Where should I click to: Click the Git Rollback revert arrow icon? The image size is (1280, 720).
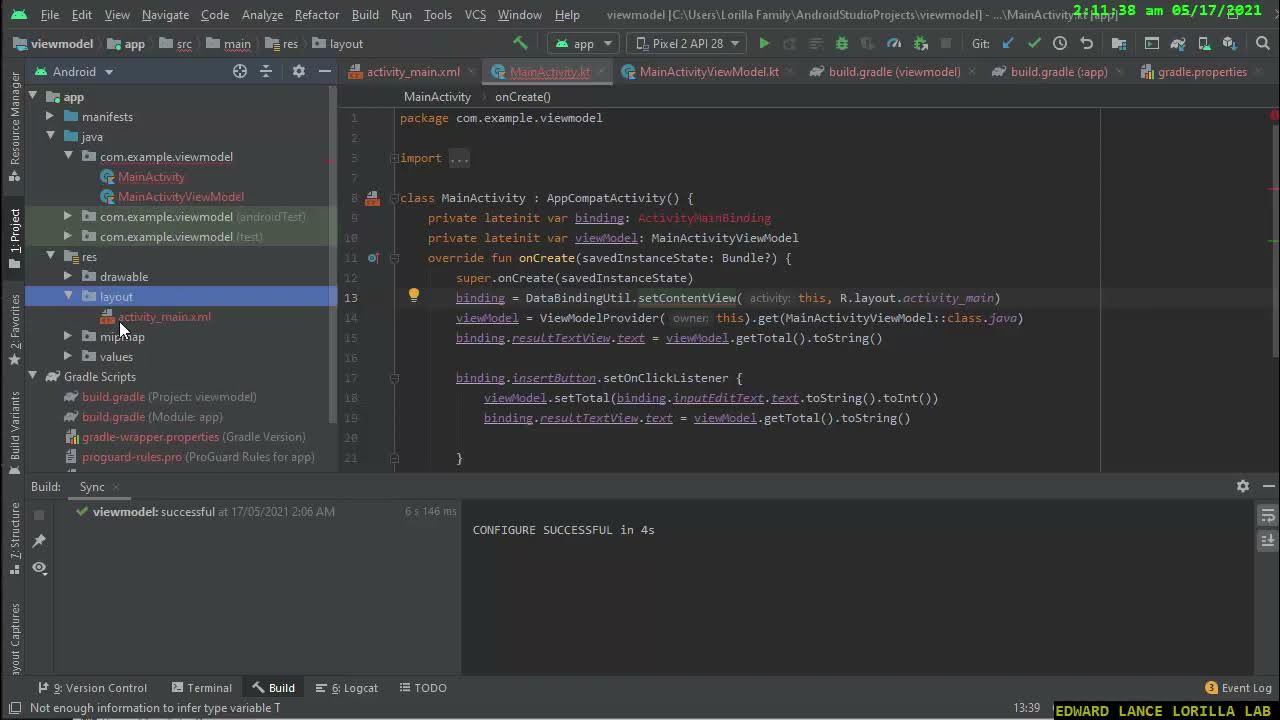(1086, 43)
